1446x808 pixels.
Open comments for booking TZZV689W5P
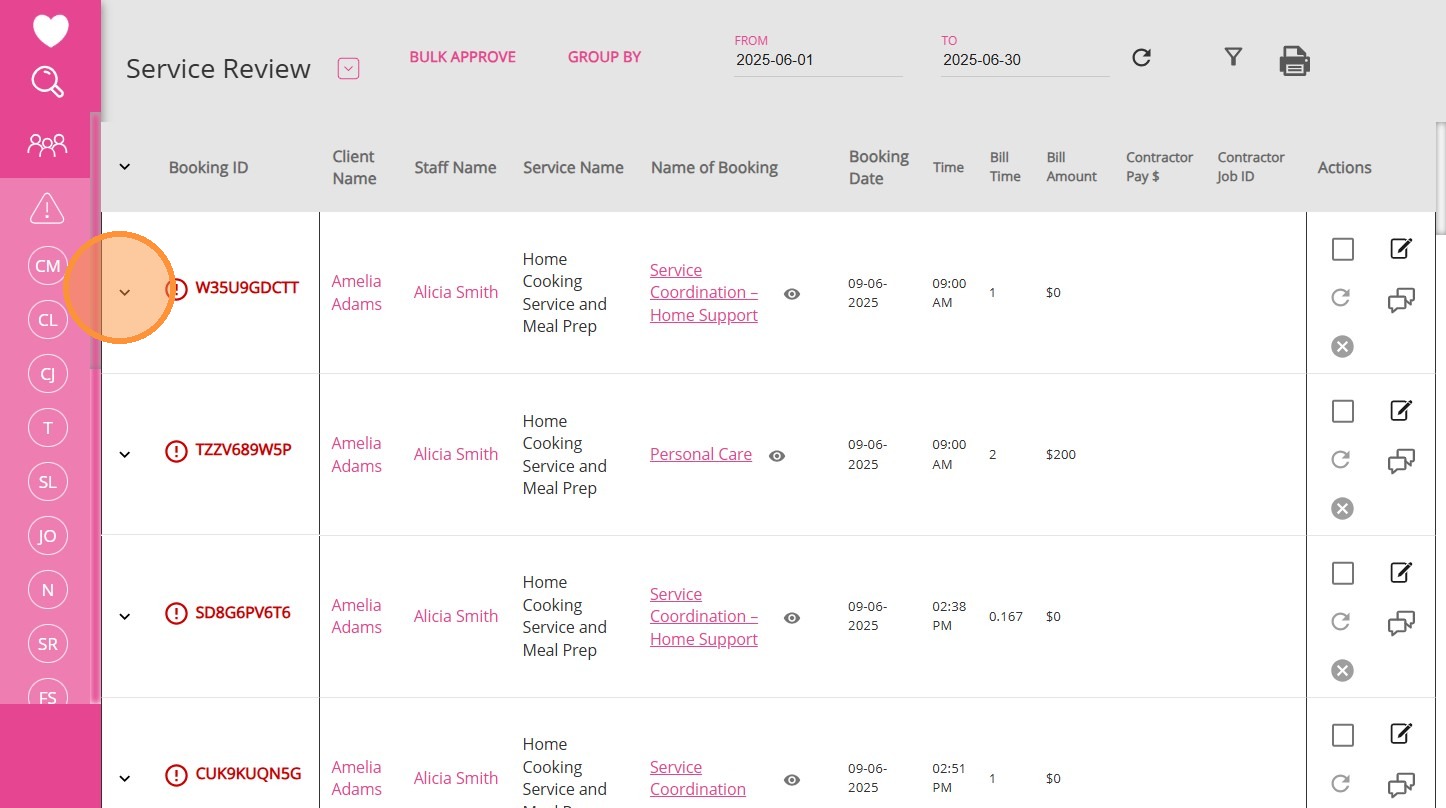click(x=1401, y=462)
